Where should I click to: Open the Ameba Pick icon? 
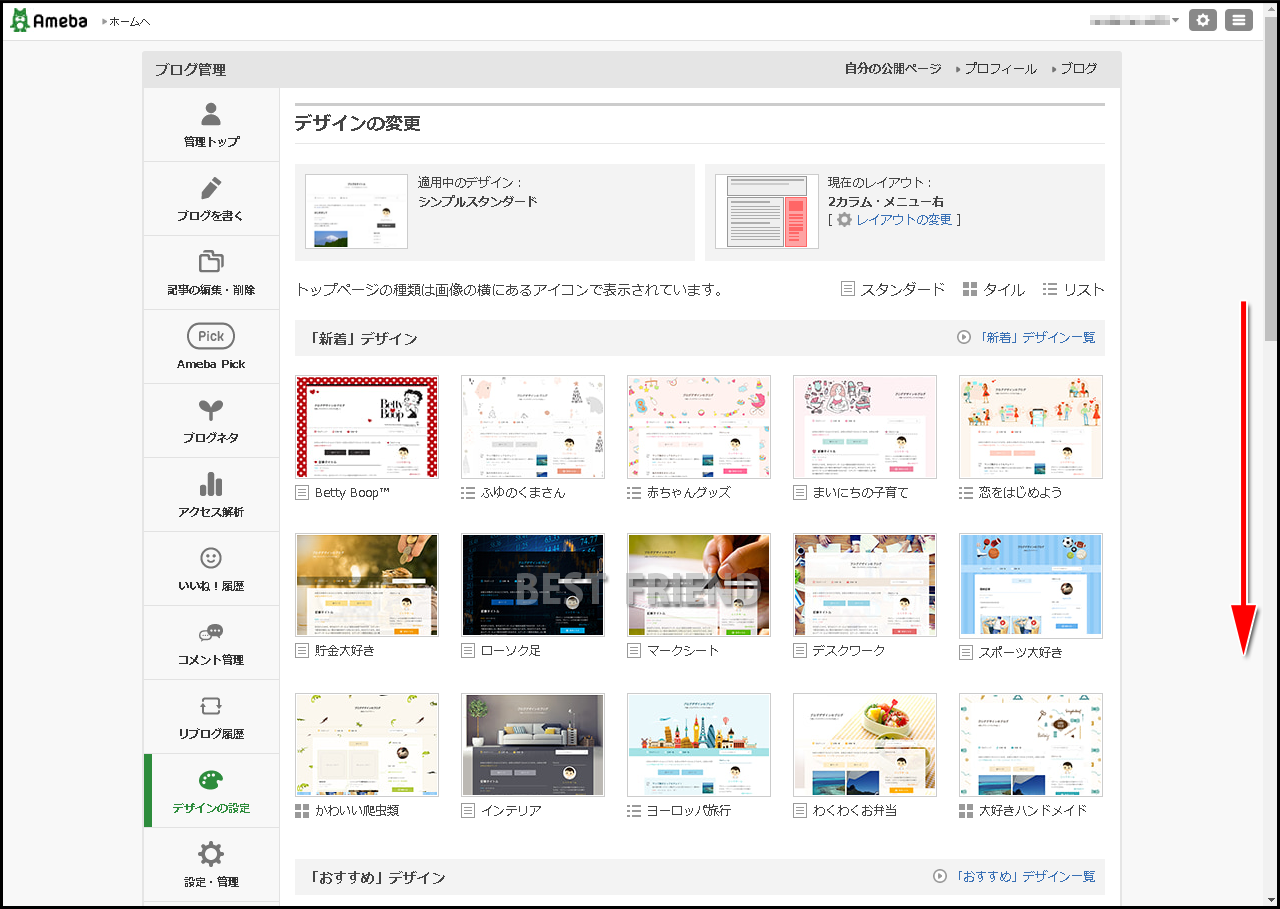point(211,336)
